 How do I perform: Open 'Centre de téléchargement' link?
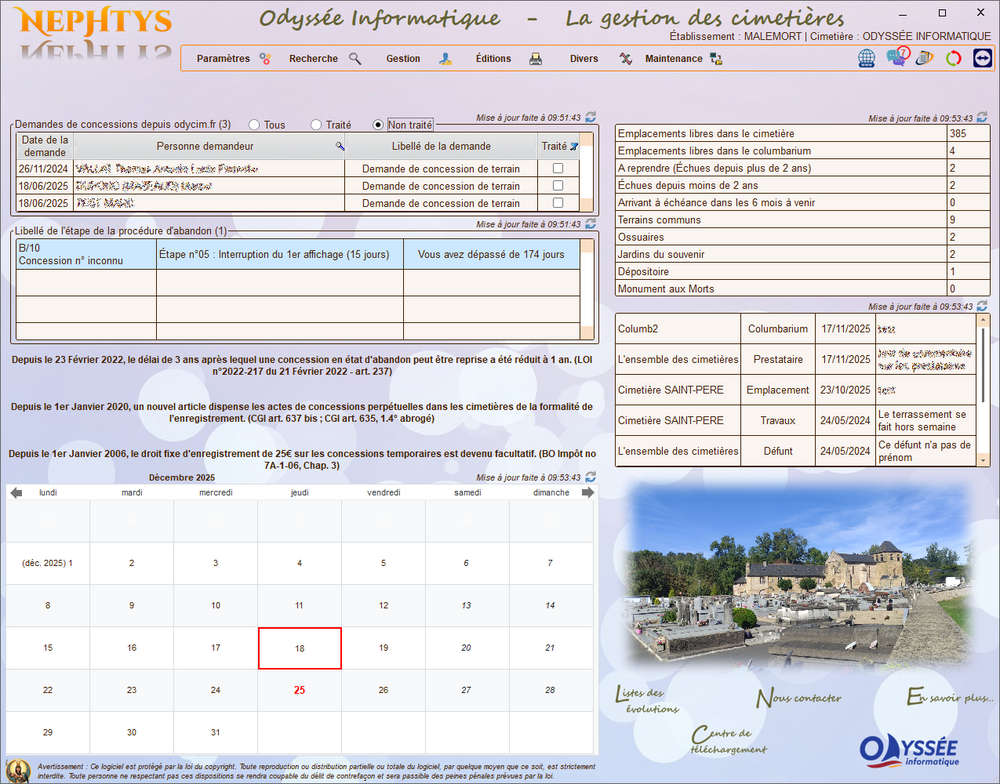point(729,741)
